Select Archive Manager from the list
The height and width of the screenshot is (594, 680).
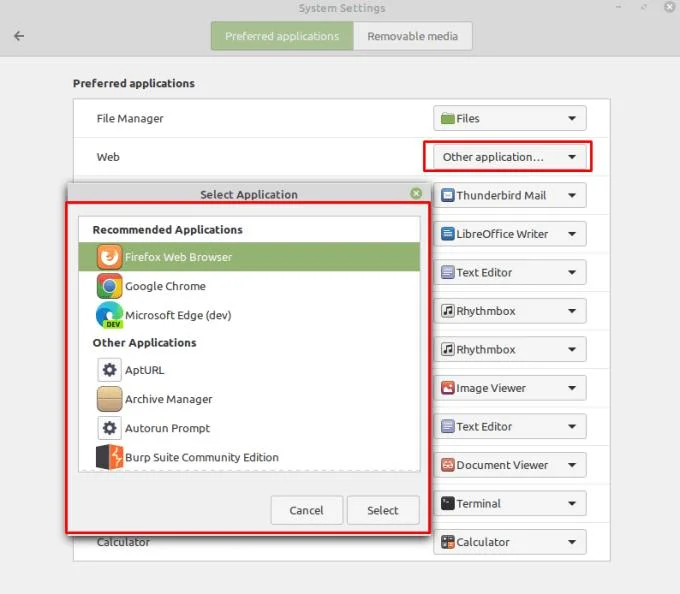pyautogui.click(x=249, y=399)
